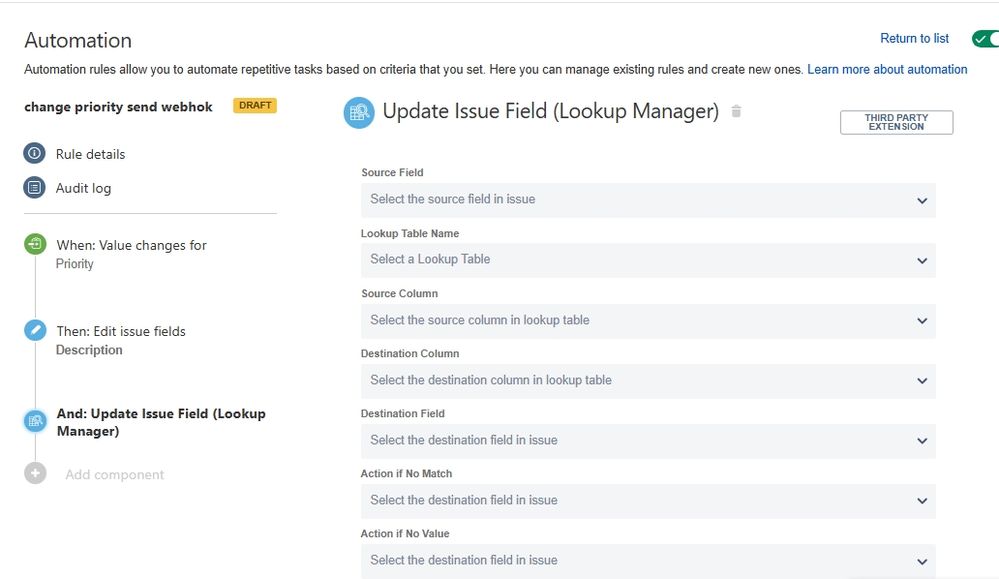Expand the Destination Column dropdown
Viewport: 999px width, 579px height.
648,380
